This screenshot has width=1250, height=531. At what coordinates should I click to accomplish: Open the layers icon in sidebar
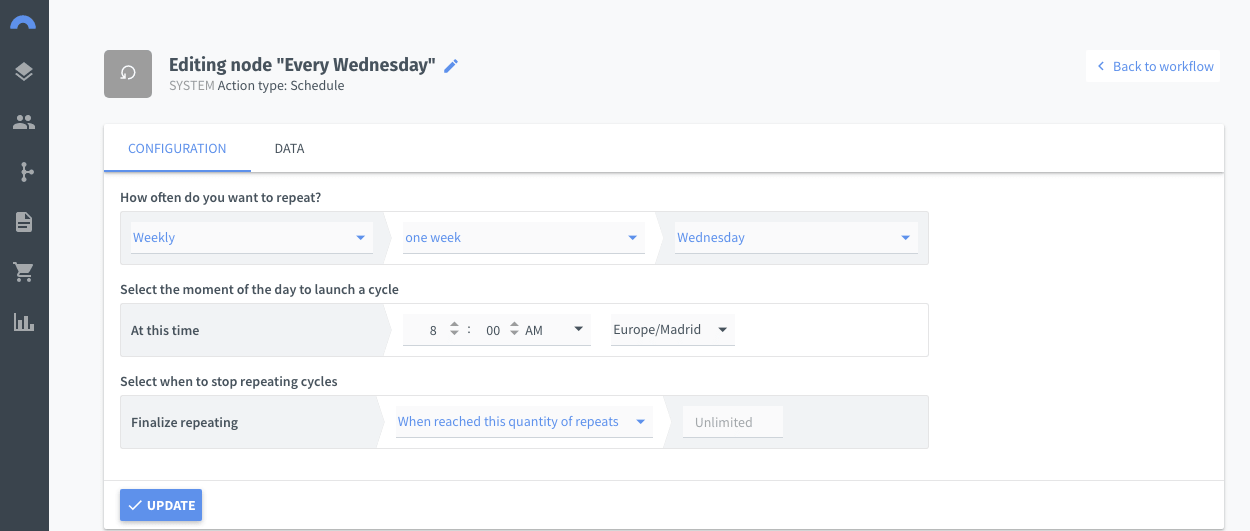24,72
